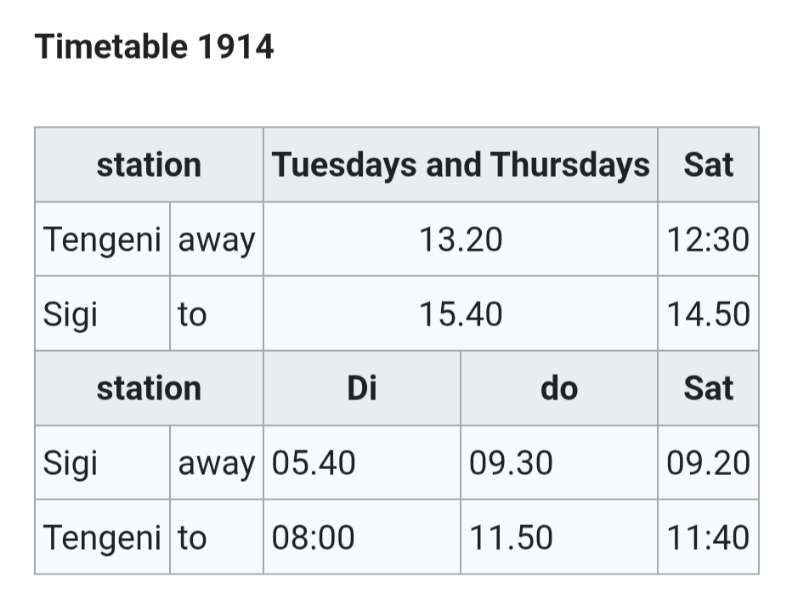Click the Tengeni cell in the 13.20 row
Viewport: 792px width, 599px height.
click(x=102, y=240)
